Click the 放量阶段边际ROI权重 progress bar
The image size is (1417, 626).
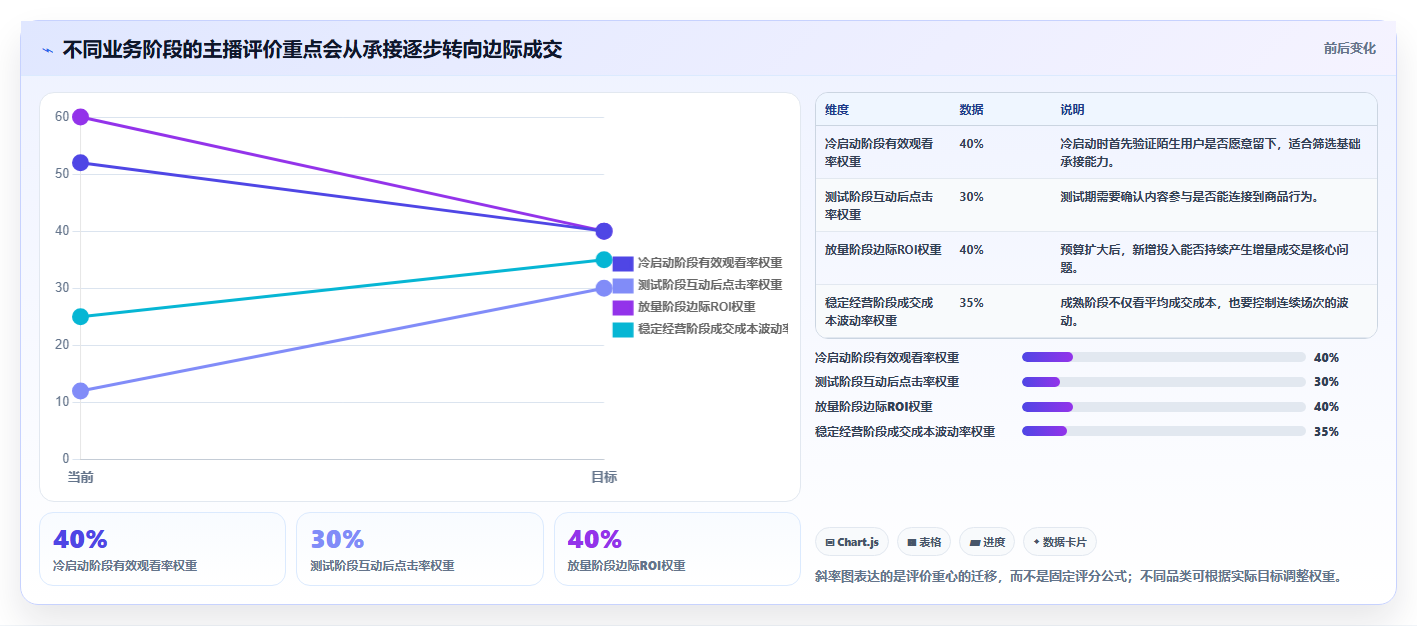click(x=1164, y=407)
